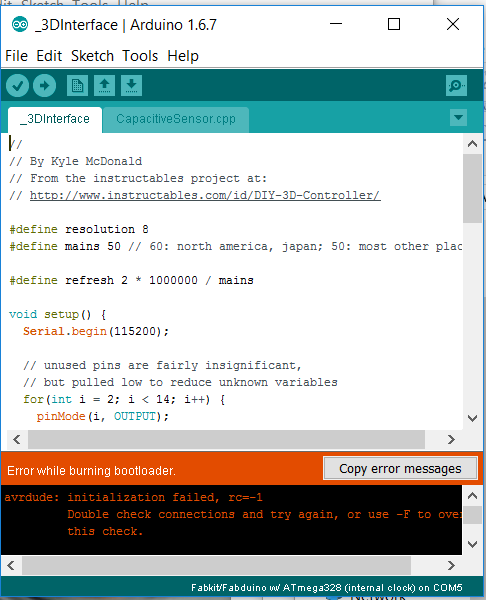Click console horizontal scrollbar right arrow
This screenshot has width=486, height=600.
(x=452, y=565)
